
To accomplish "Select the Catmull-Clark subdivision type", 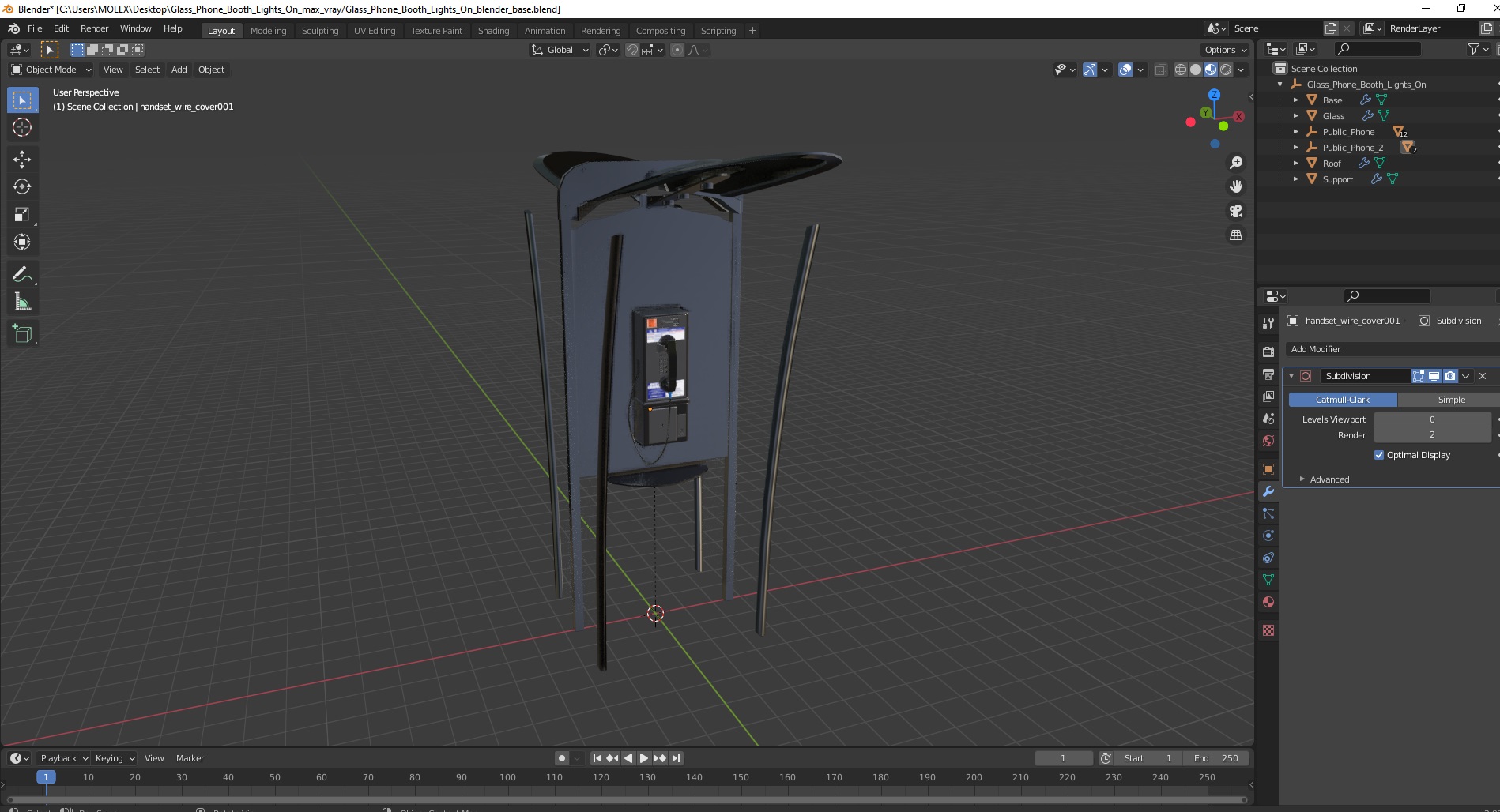I will pos(1343,400).
